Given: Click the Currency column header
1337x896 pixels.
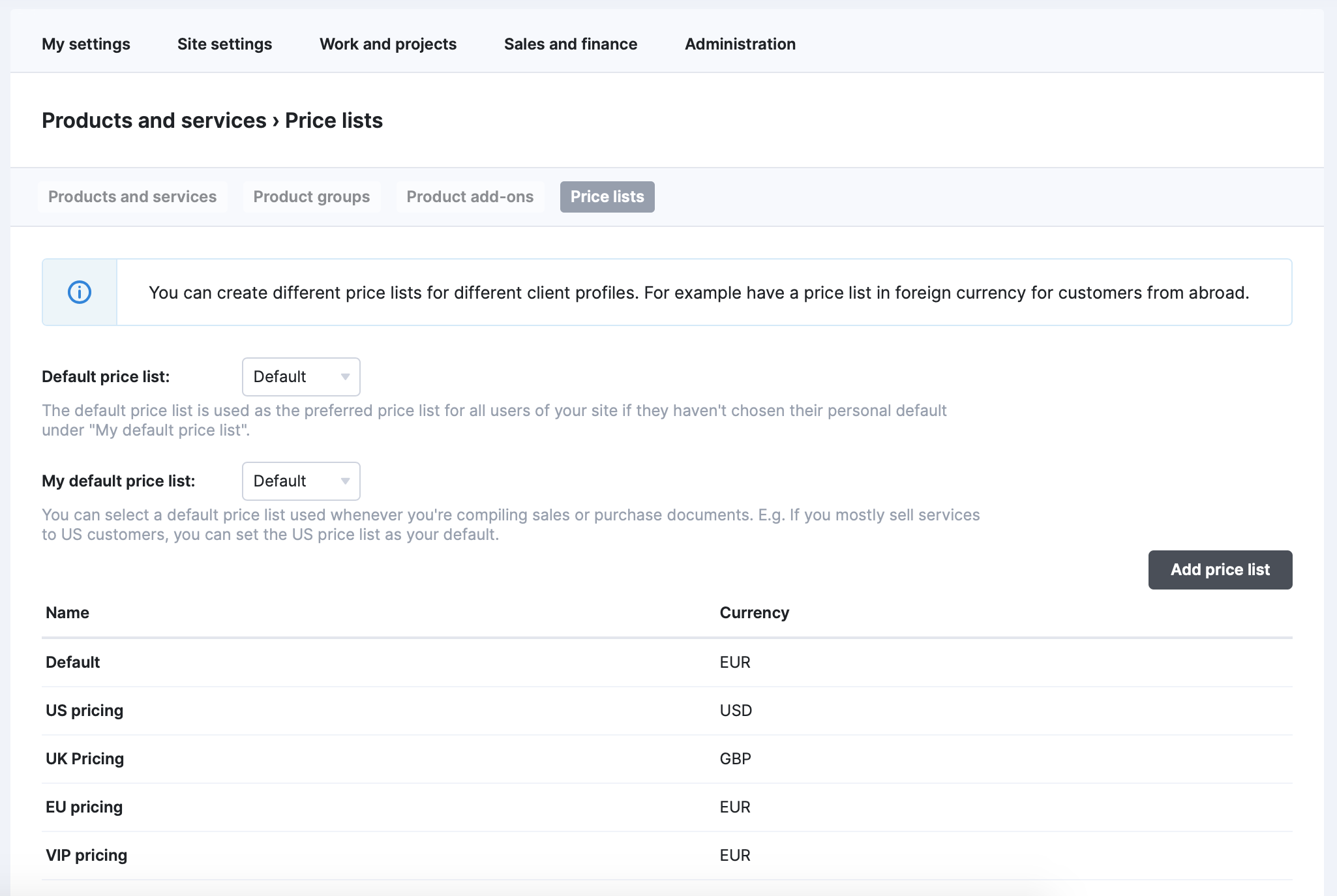Looking at the screenshot, I should pos(755,613).
